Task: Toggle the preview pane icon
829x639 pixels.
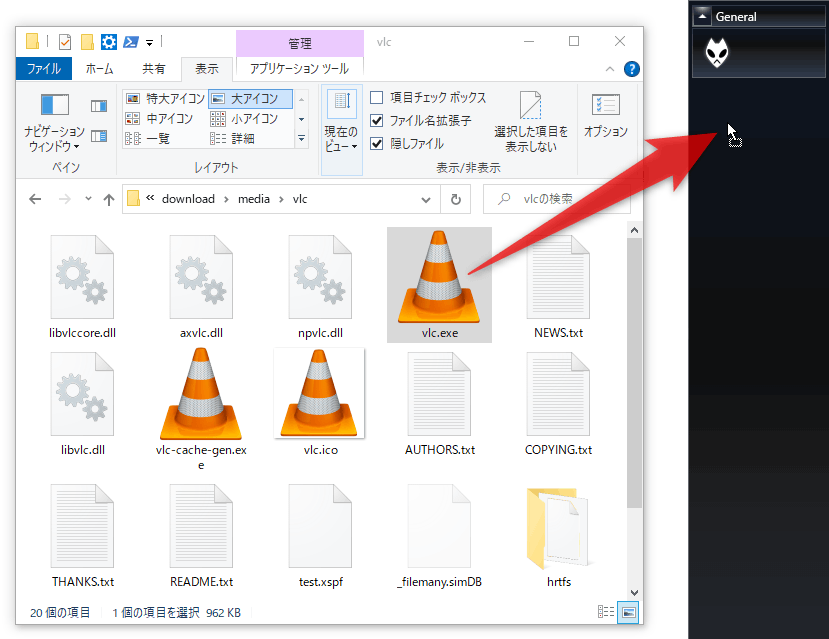Action: pos(99,106)
